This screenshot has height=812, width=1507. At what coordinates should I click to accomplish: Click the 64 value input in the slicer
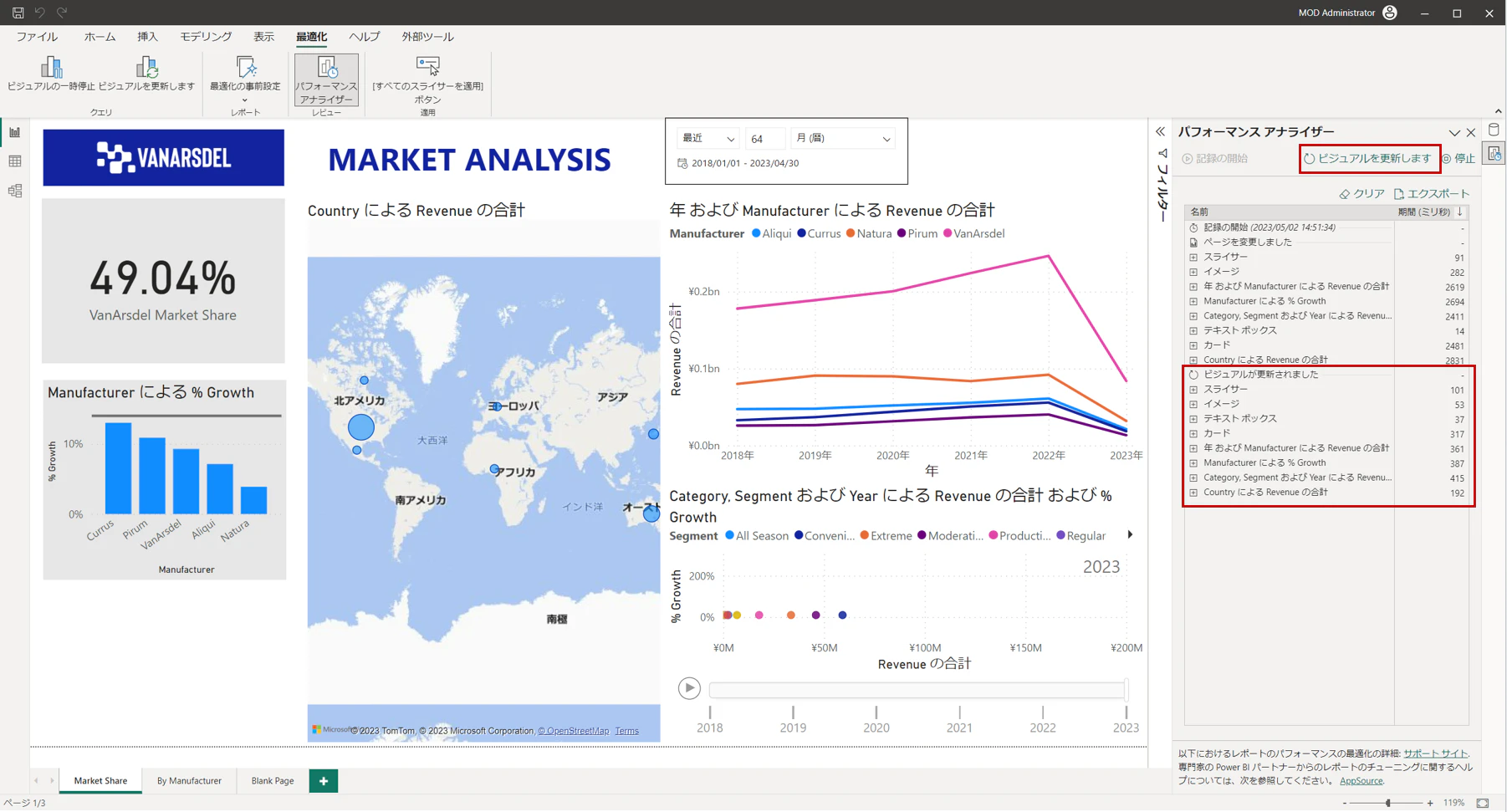tap(764, 139)
